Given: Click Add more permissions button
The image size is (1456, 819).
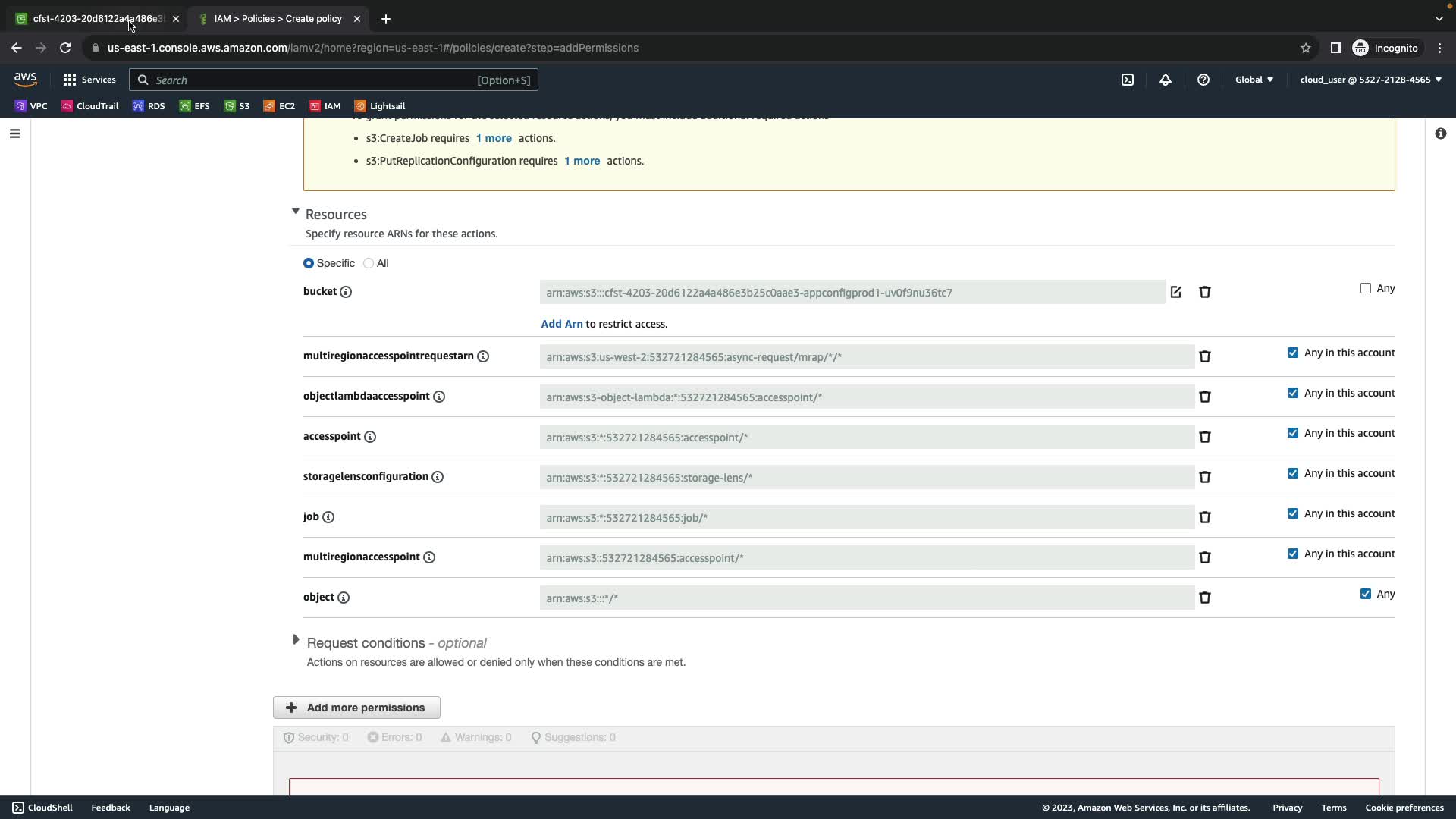Looking at the screenshot, I should [x=356, y=708].
